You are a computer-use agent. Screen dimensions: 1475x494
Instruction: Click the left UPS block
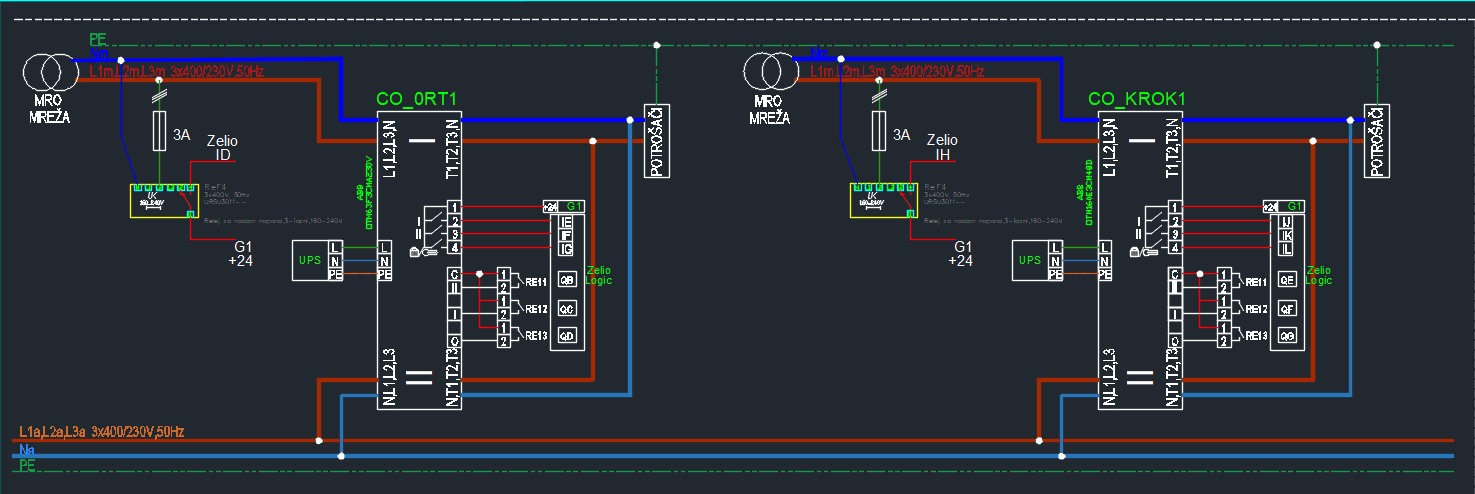[x=310, y=260]
